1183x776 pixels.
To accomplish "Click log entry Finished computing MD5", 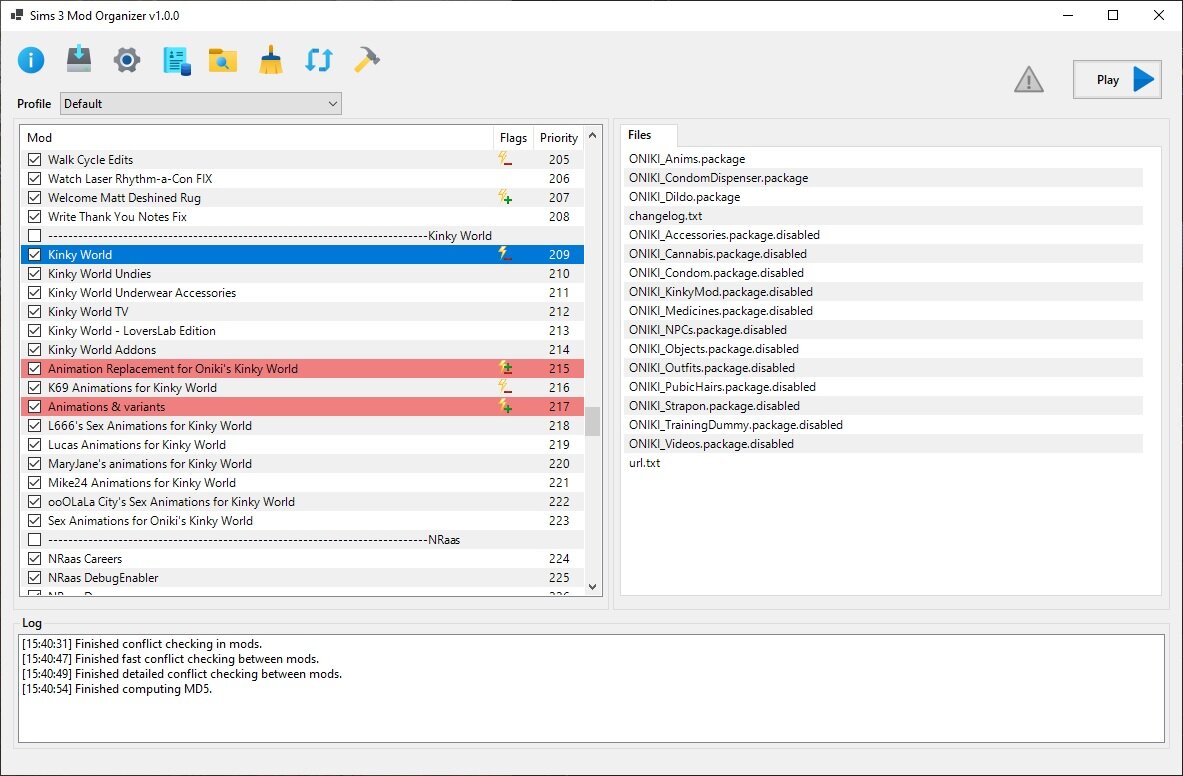I will 117,689.
